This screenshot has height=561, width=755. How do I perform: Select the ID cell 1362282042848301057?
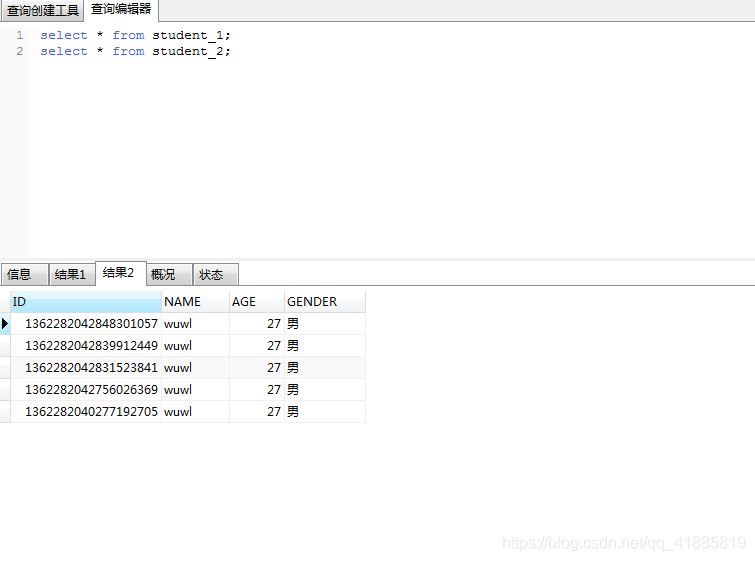tap(86, 324)
